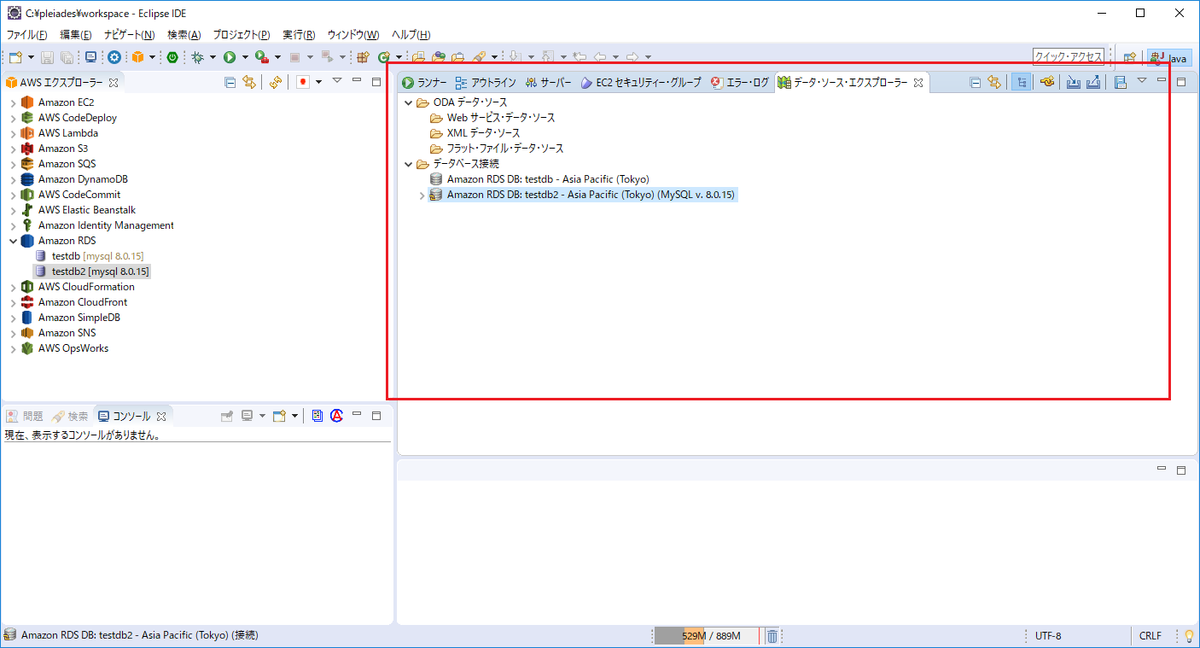The image size is (1200, 648).
Task: Switch to the サーバー tab
Action: tap(549, 83)
